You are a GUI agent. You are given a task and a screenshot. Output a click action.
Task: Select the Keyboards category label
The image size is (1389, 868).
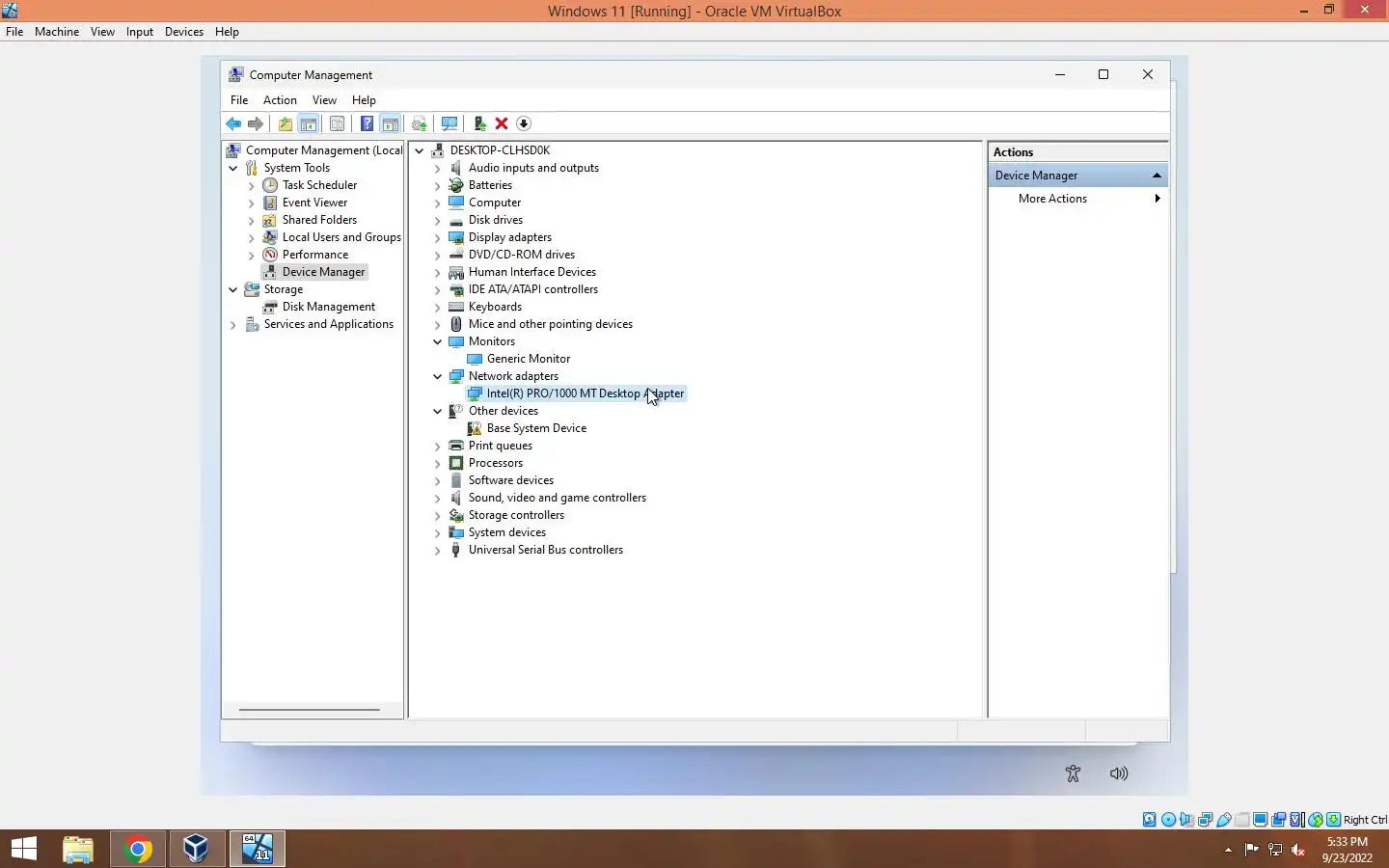pyautogui.click(x=495, y=307)
